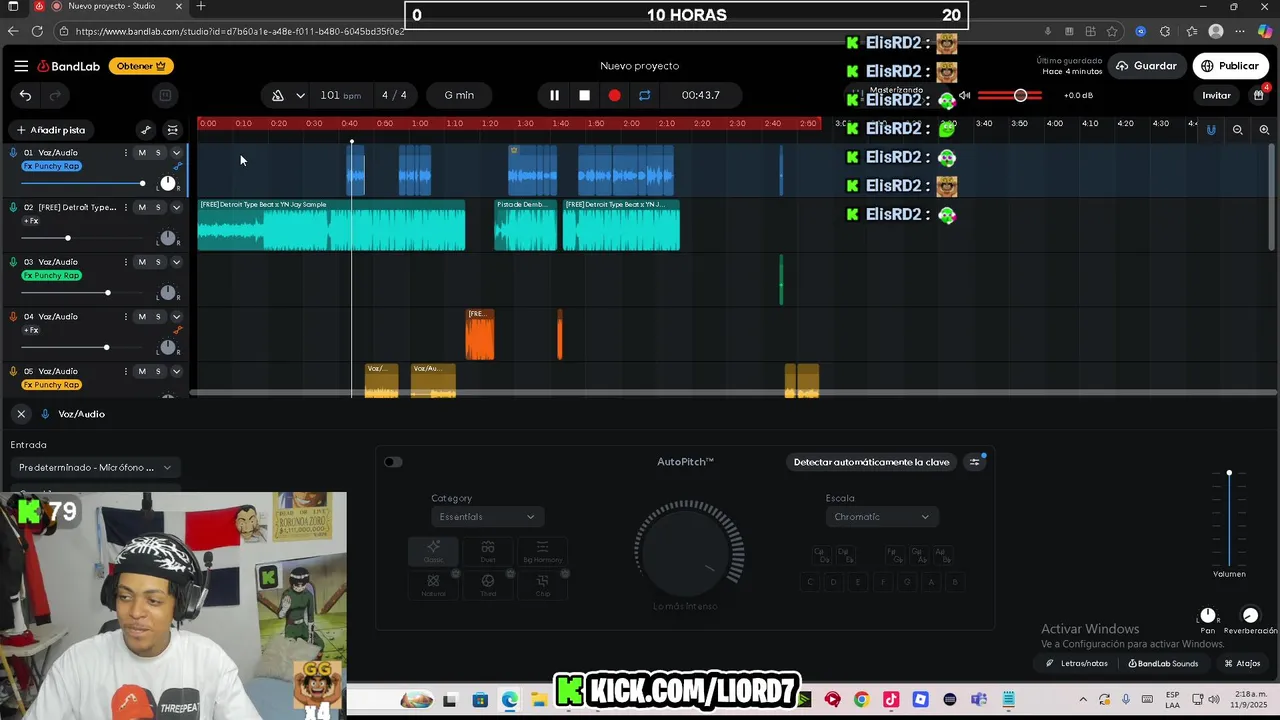This screenshot has width=1280, height=720.
Task: Click track 04 orange automation icon
Action: 178,330
